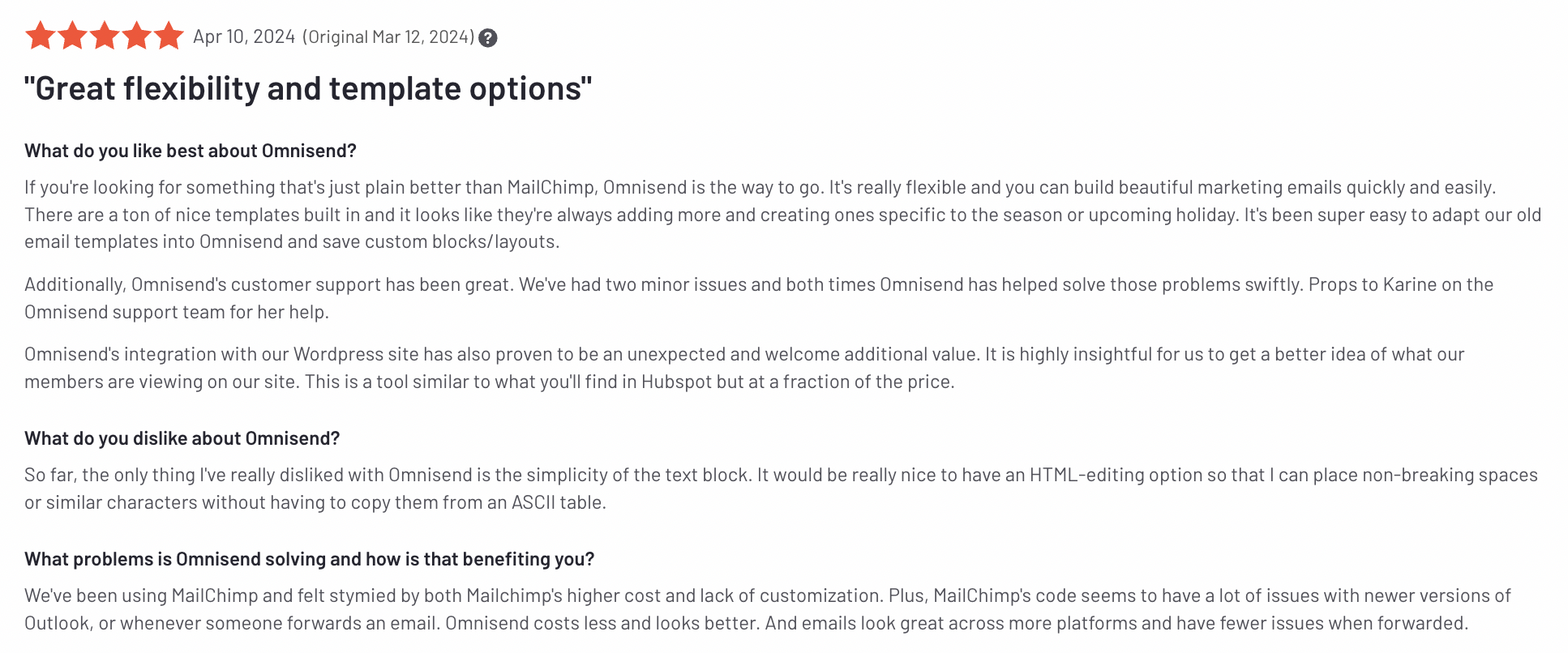Open the "Great flexibility and template options" title
This screenshot has height=653, width=1568.
308,88
